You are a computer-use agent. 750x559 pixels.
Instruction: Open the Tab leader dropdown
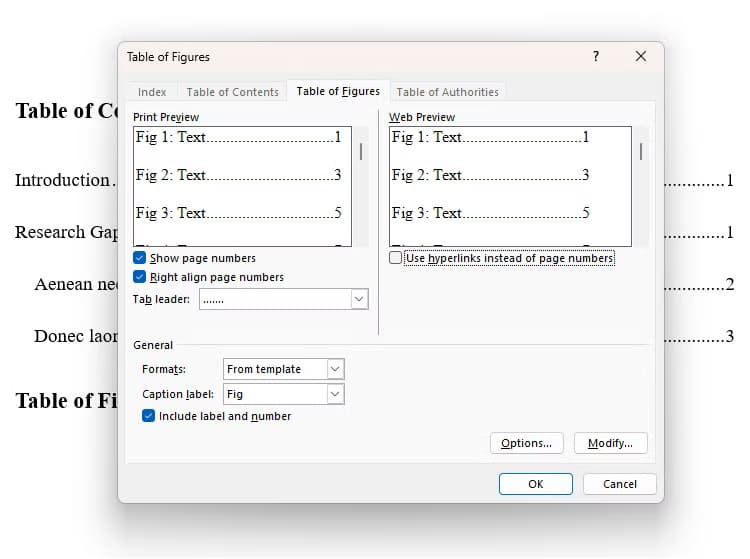click(359, 299)
